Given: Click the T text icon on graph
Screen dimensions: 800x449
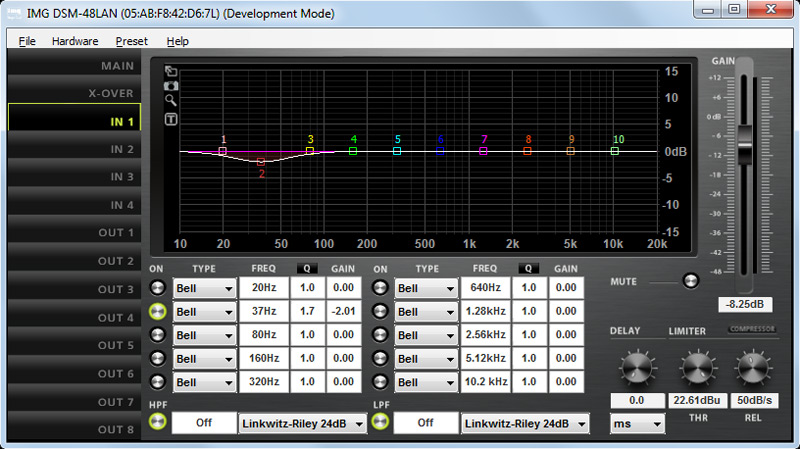Looking at the screenshot, I should (x=171, y=119).
